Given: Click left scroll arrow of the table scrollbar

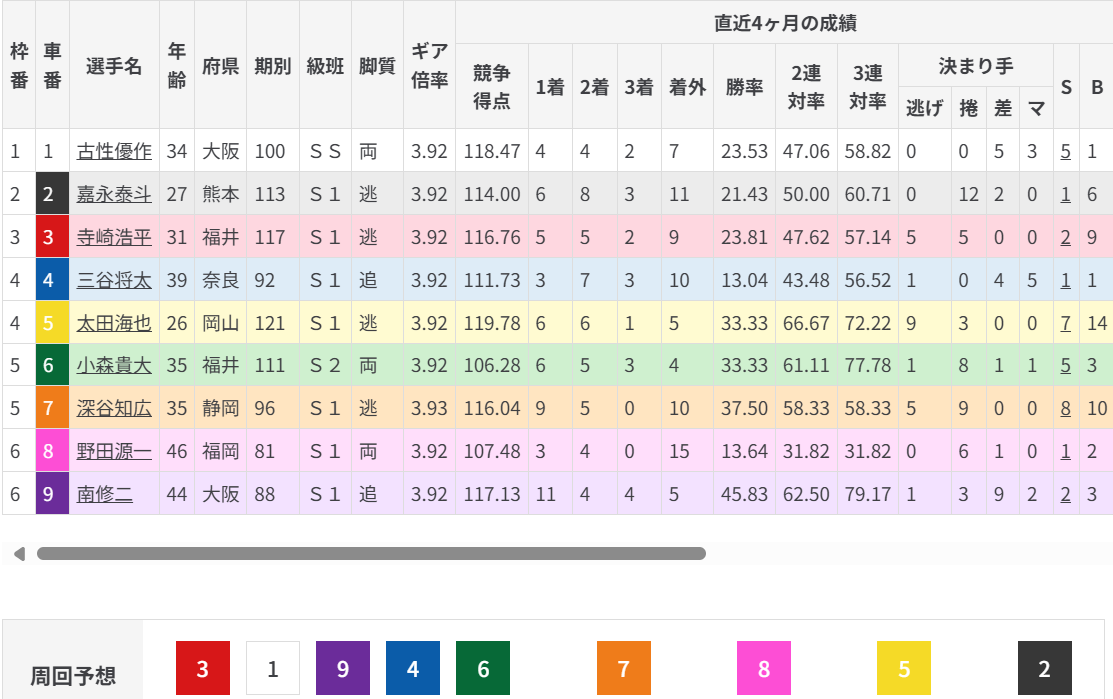Looking at the screenshot, I should click(x=18, y=553).
